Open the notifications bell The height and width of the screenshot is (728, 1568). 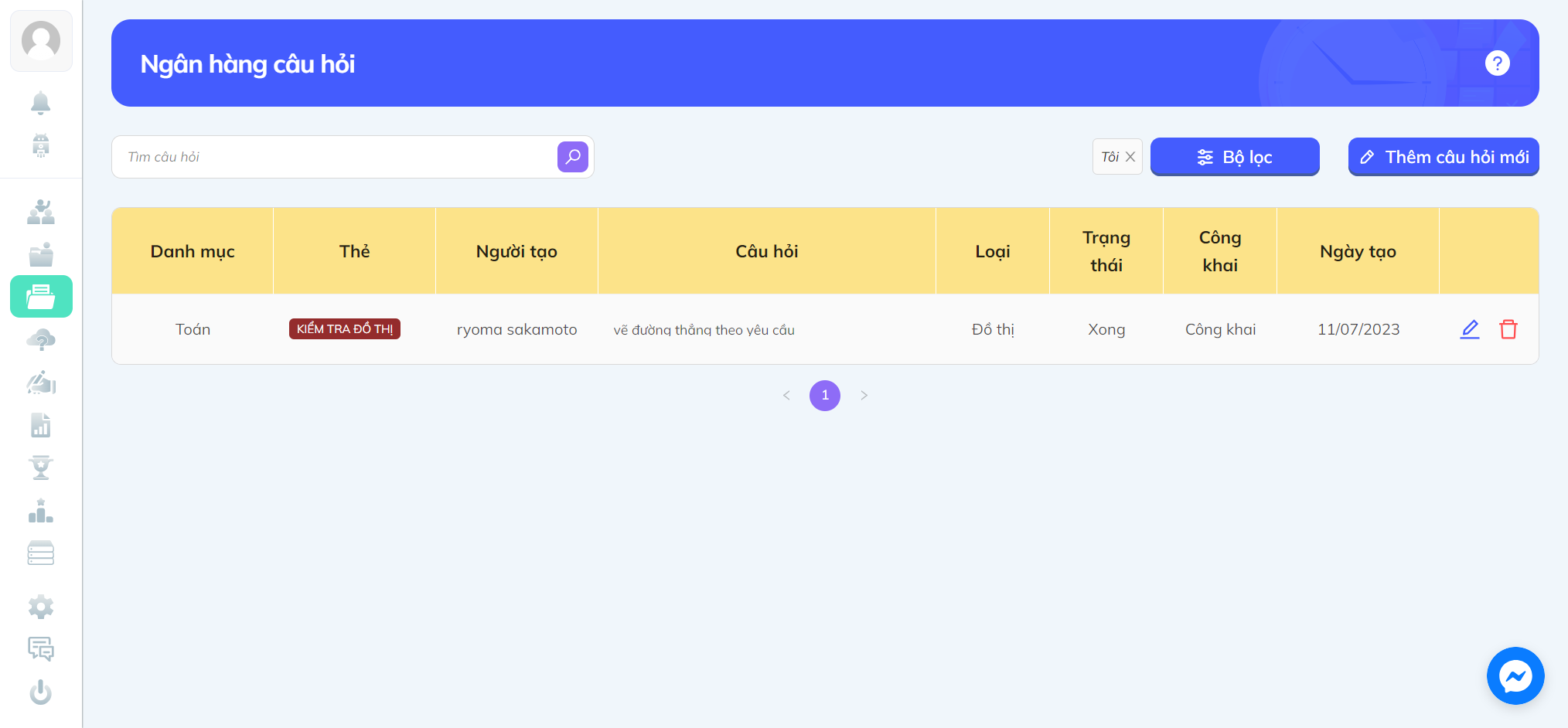[x=41, y=103]
